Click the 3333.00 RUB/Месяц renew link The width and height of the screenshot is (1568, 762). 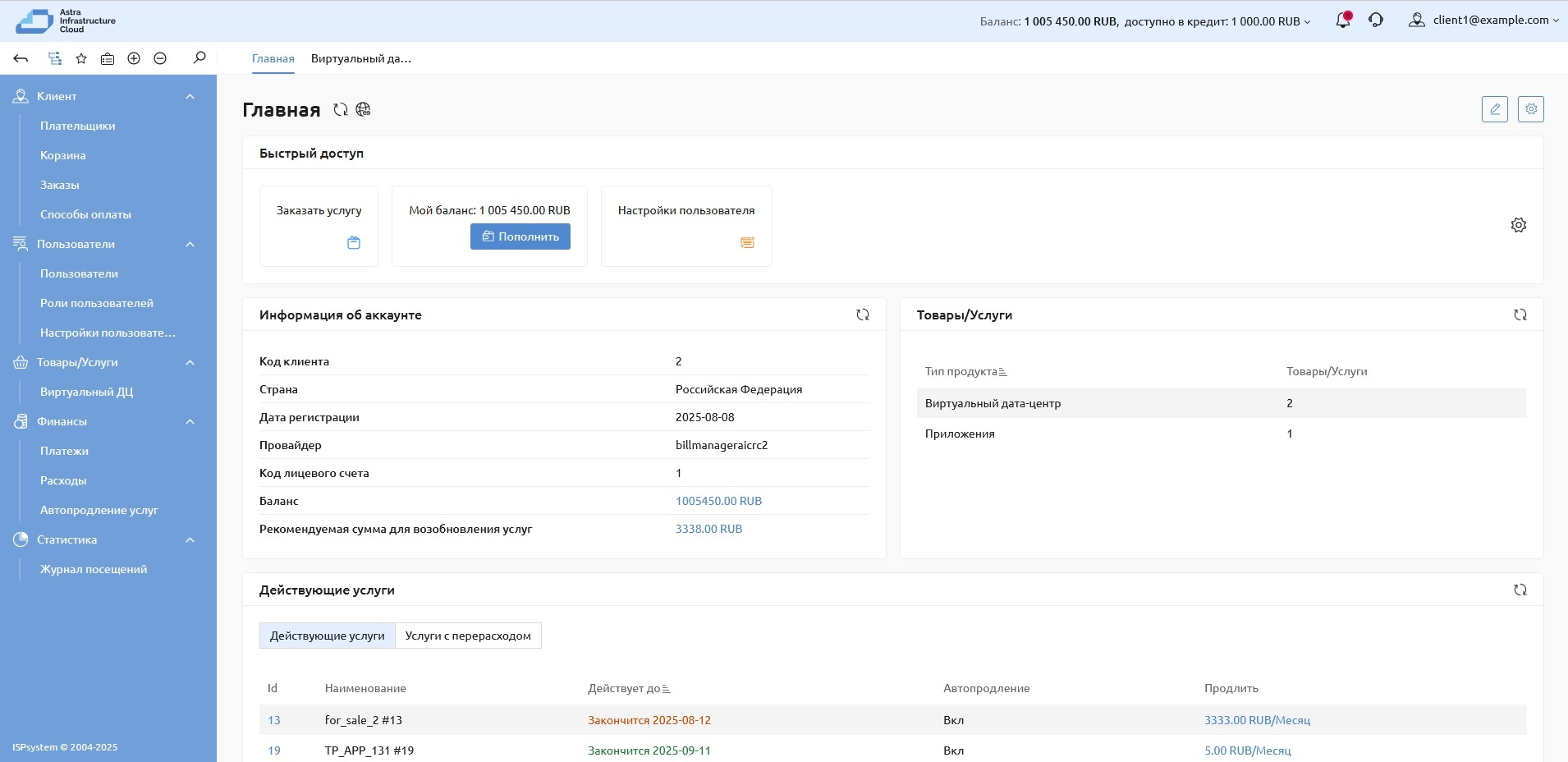tap(1257, 720)
